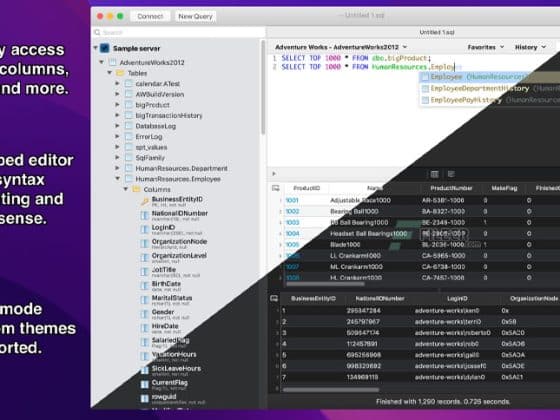Collapse the Columns folder
Image resolution: width=560 pixels, height=420 pixels.
tap(125, 189)
